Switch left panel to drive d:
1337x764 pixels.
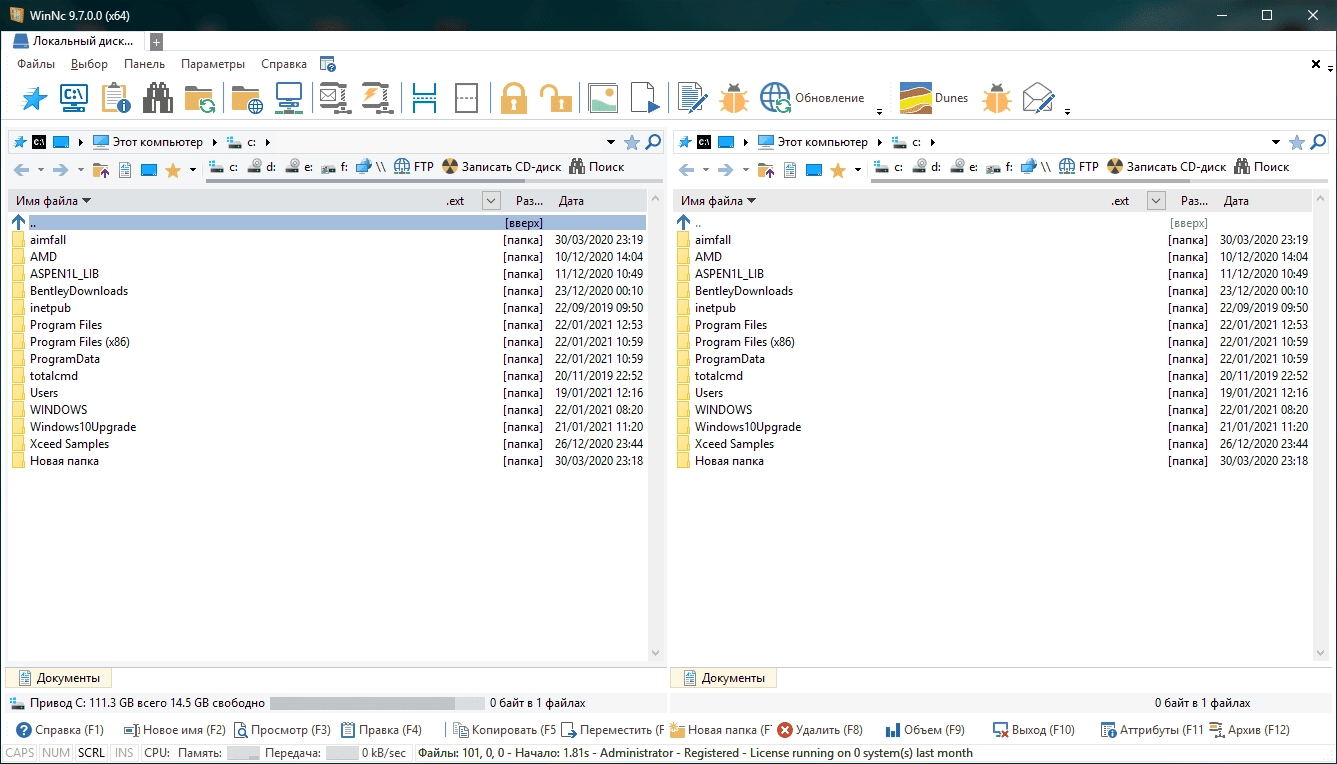tap(262, 167)
